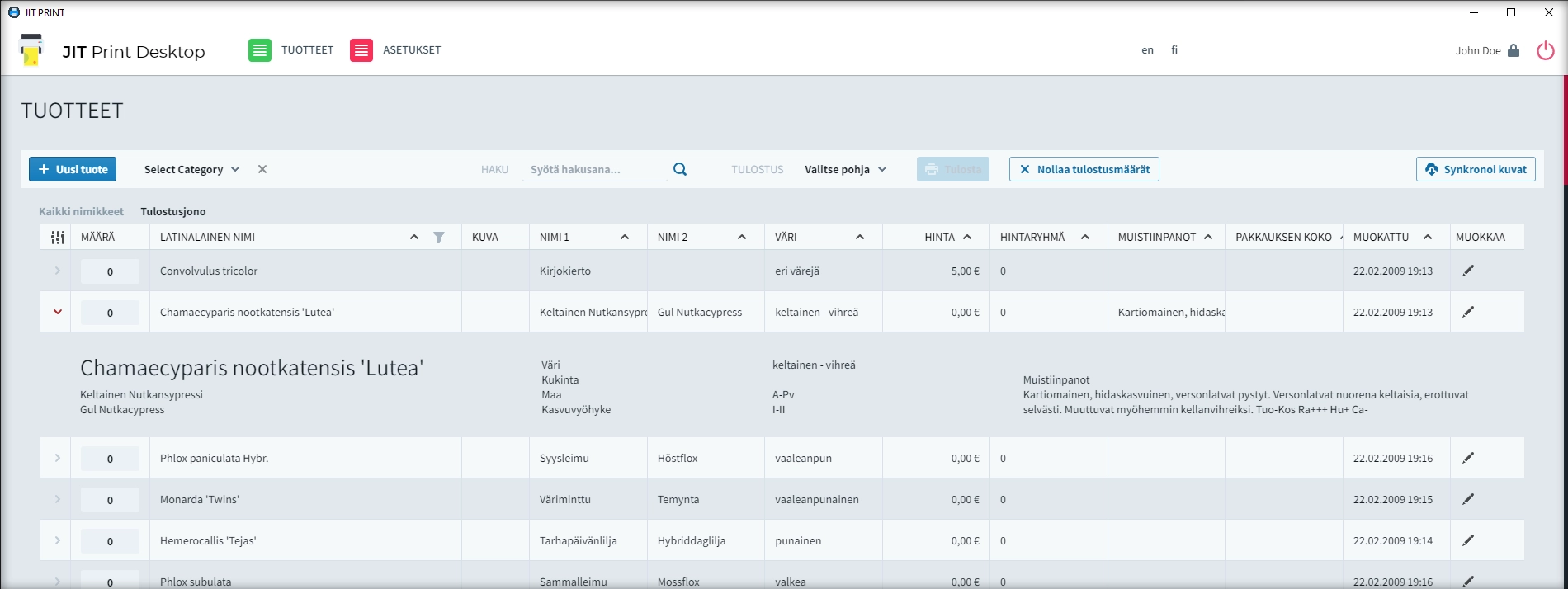Switch language to English (en)
The height and width of the screenshot is (589, 1568).
click(x=1147, y=50)
